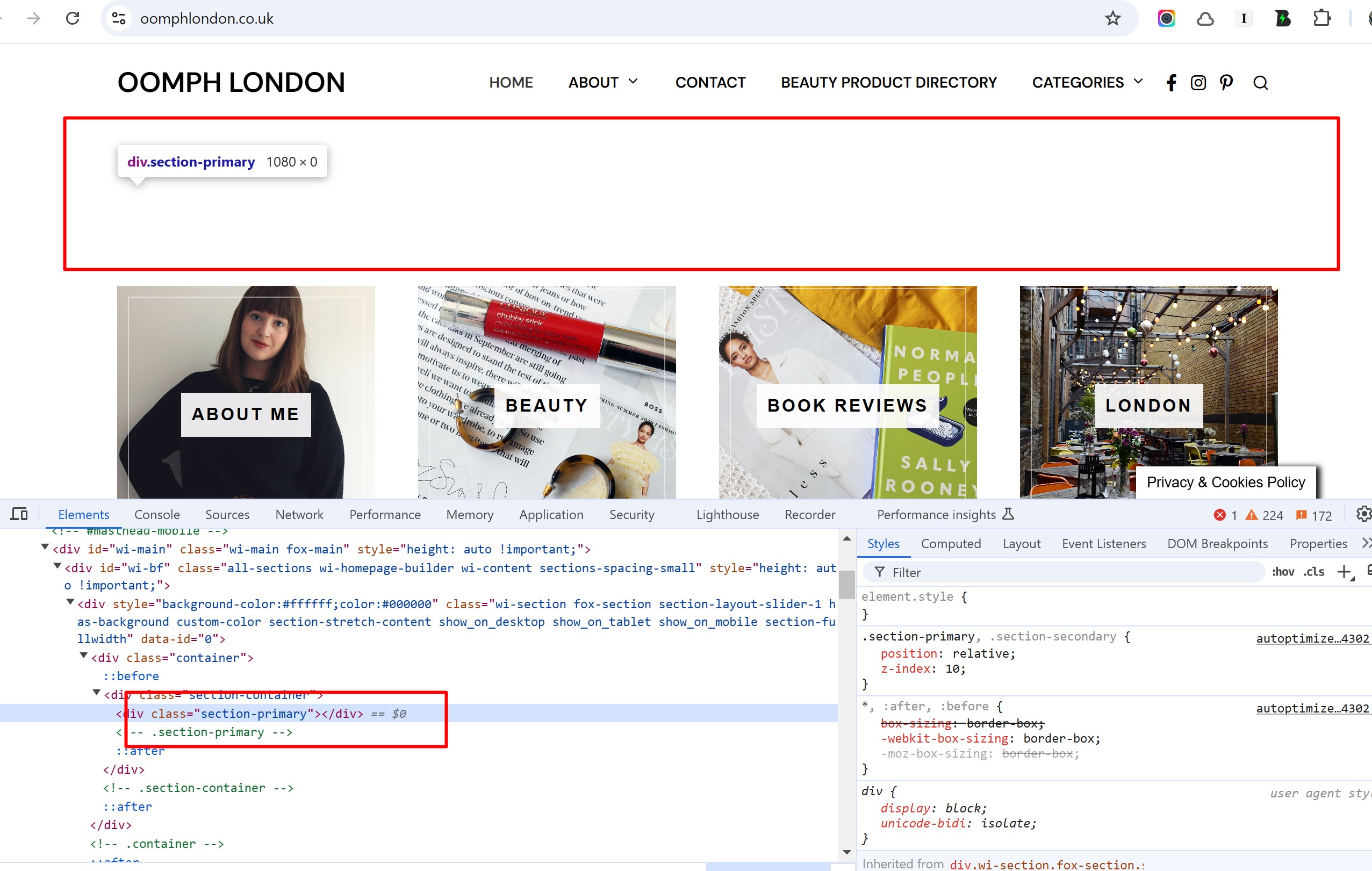This screenshot has width=1372, height=871.
Task: Open the BEAUTY PRODUCT DIRECTORY link
Action: tap(888, 83)
